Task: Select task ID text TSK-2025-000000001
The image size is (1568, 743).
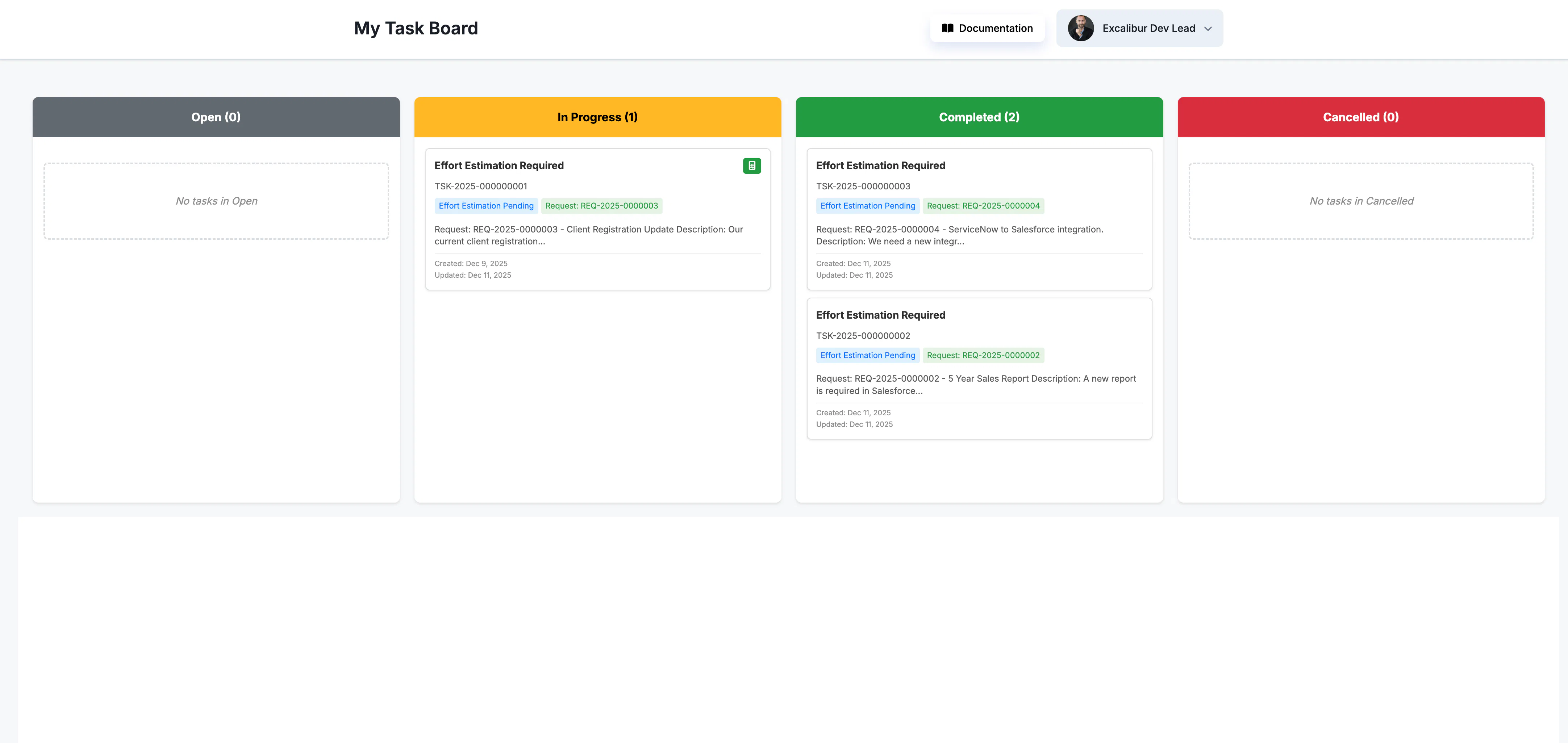Action: (x=481, y=186)
